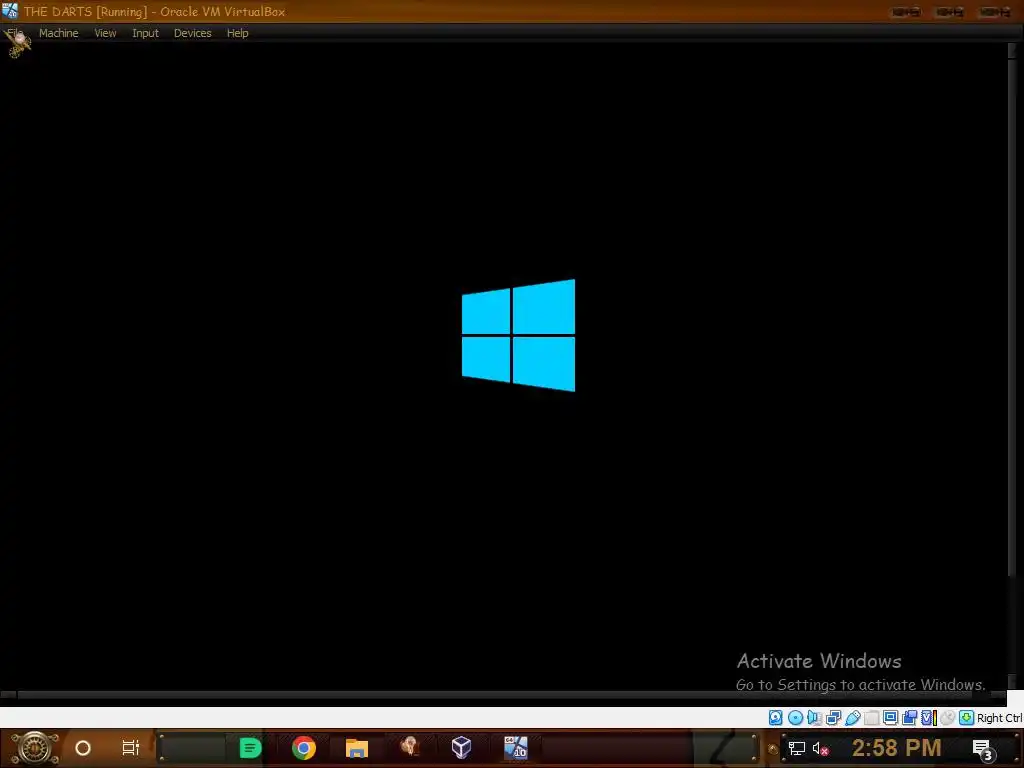Launch Google Chrome from the taskbar
The height and width of the screenshot is (768, 1024).
click(304, 748)
